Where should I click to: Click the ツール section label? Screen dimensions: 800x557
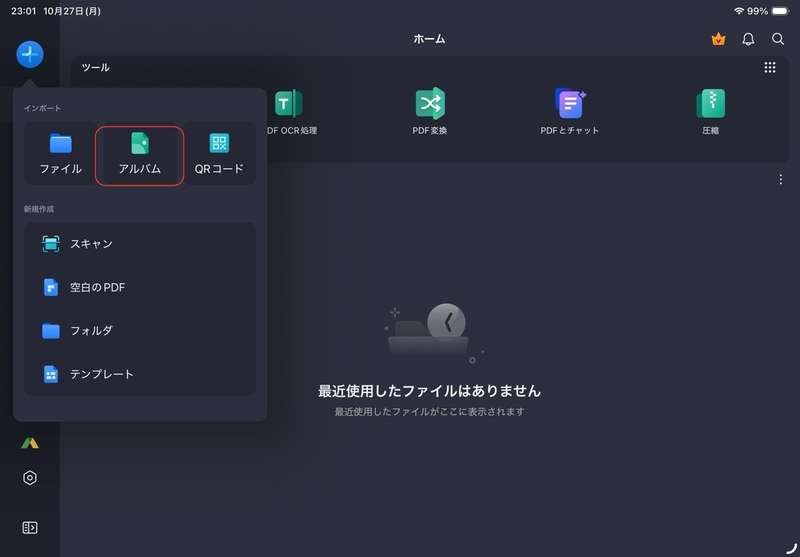point(95,67)
